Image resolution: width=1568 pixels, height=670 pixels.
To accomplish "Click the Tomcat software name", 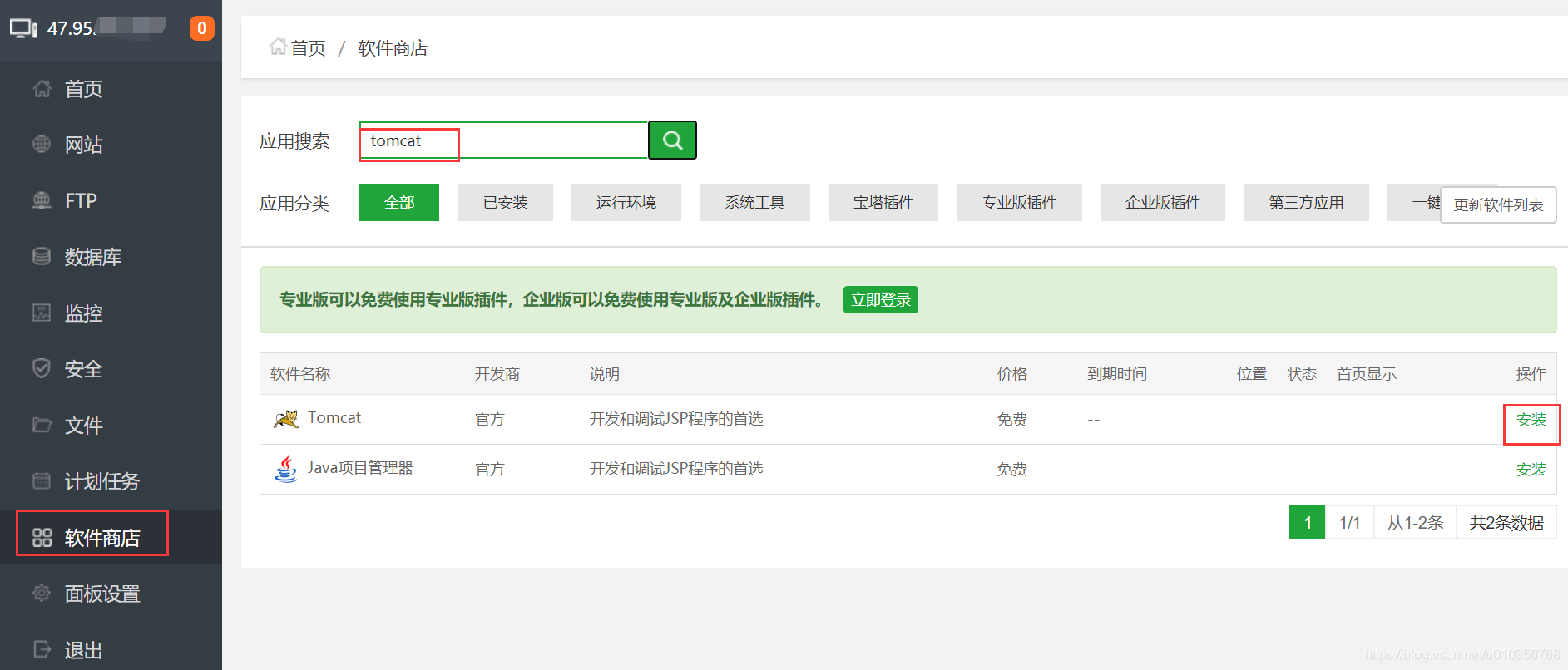I will (334, 418).
